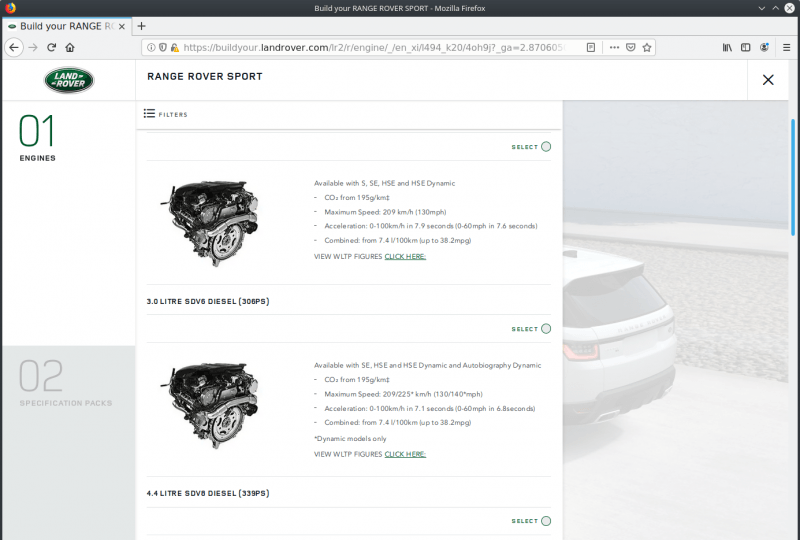Click RANGE ROVER SPORT title
The height and width of the screenshot is (540, 800).
coord(205,77)
